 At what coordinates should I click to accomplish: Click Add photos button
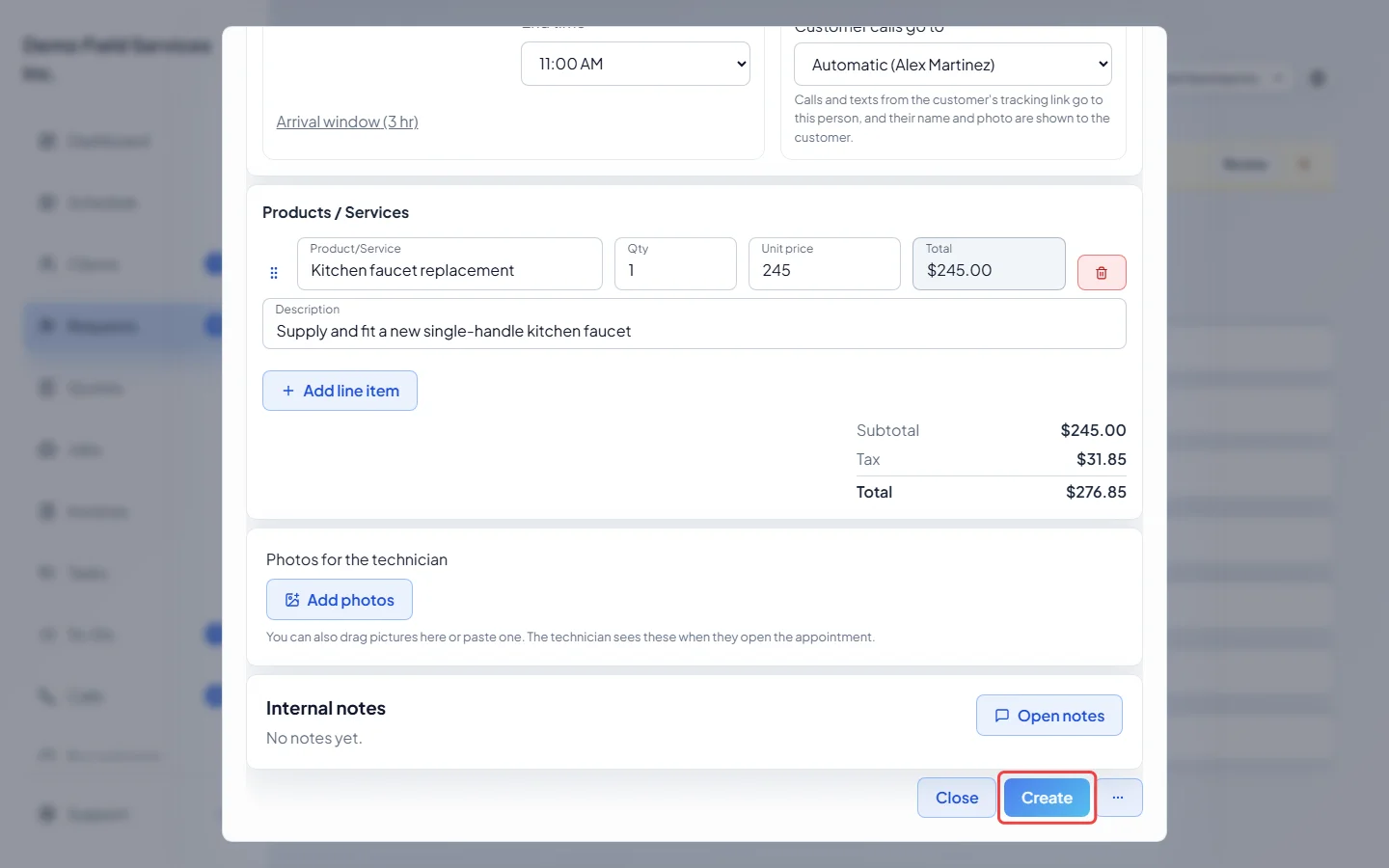click(340, 600)
